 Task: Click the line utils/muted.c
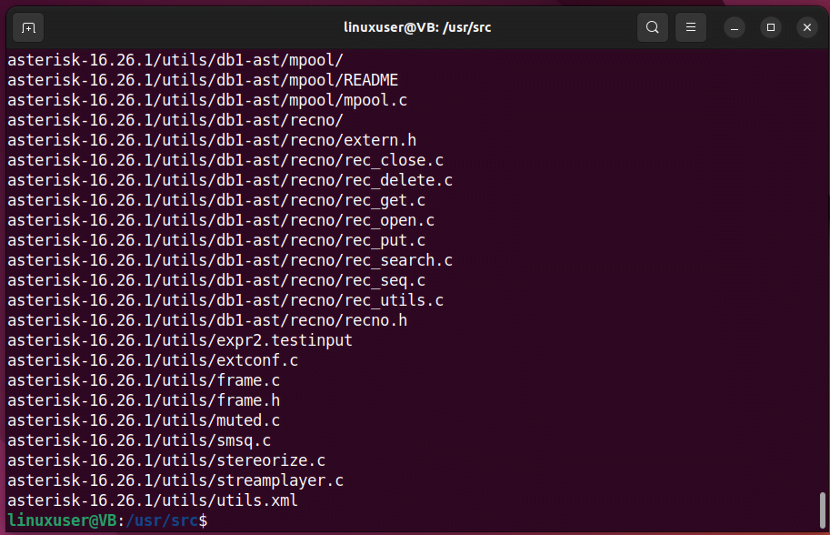[143, 421]
